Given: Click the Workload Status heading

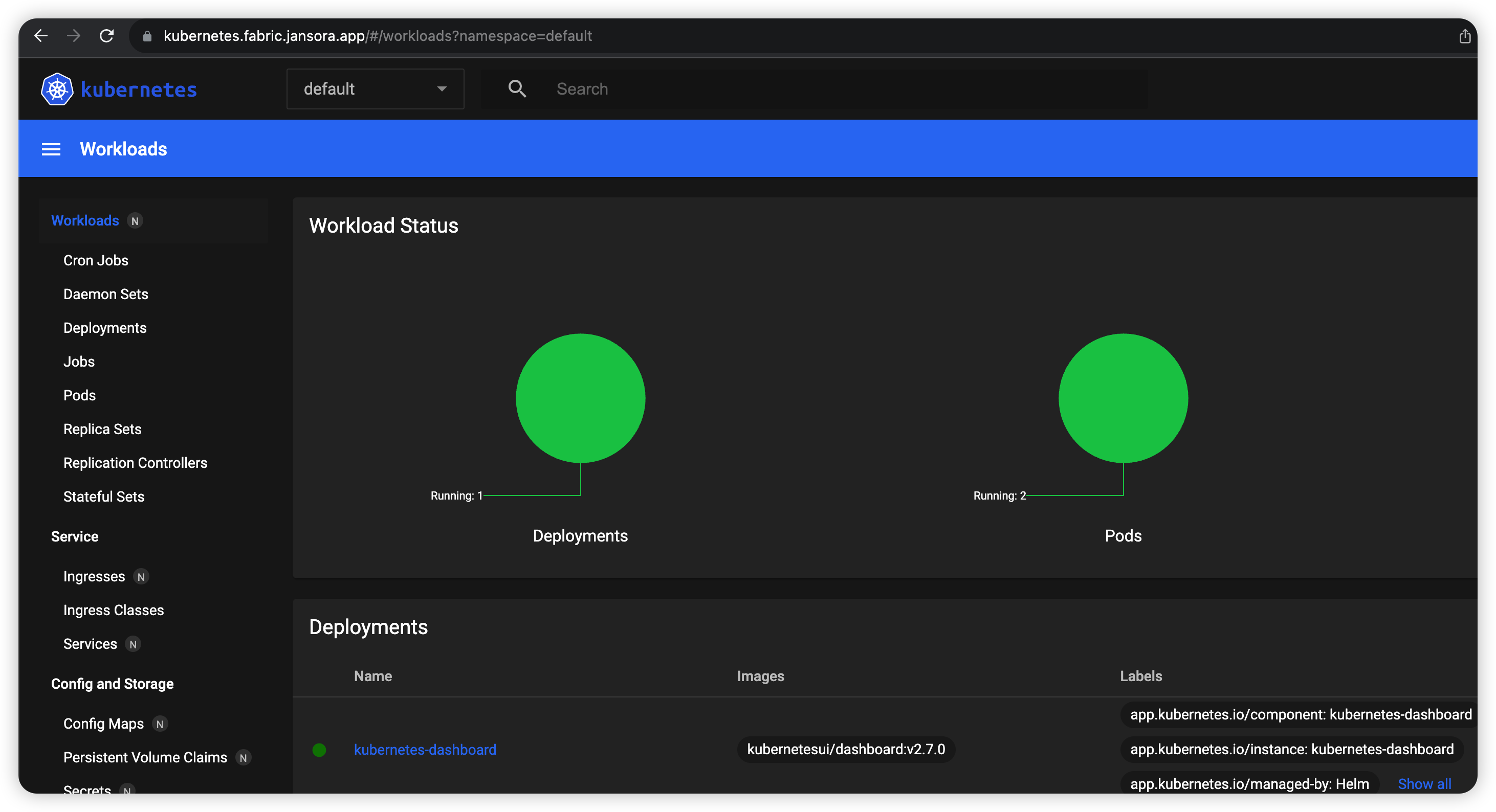Looking at the screenshot, I should pos(383,226).
